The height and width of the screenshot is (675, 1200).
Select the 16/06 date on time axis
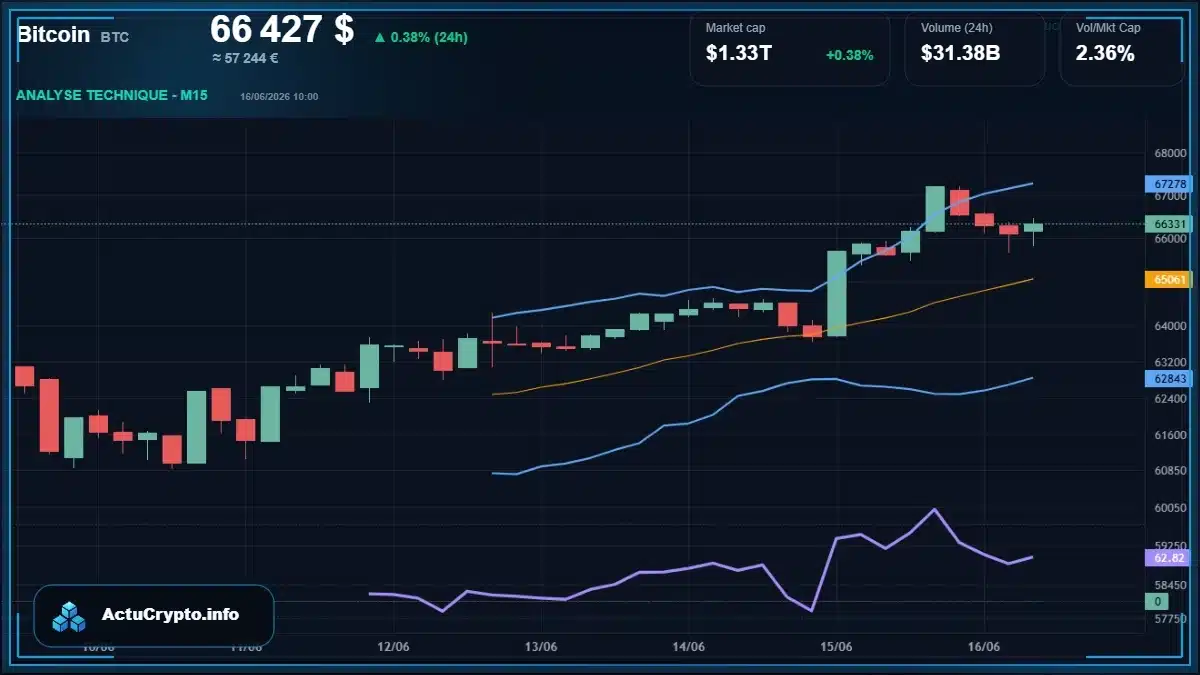[984, 647]
